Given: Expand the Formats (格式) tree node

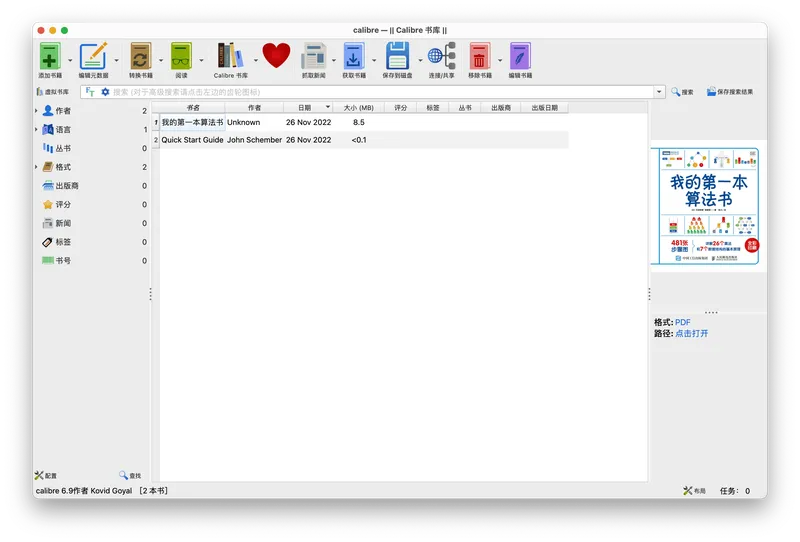Looking at the screenshot, I should coord(36,167).
